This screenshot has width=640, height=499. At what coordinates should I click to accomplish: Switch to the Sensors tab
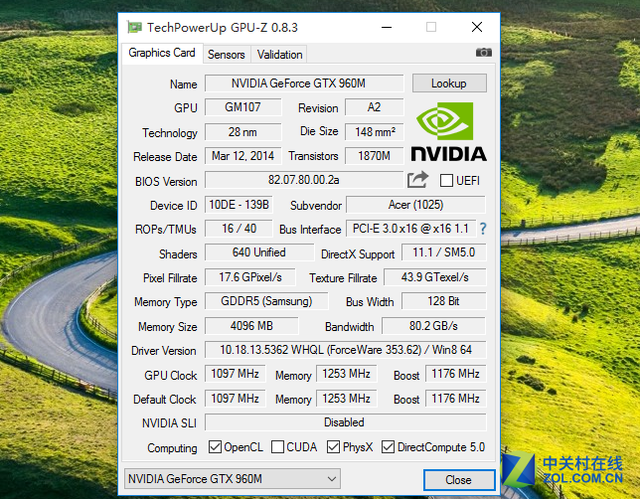(226, 55)
